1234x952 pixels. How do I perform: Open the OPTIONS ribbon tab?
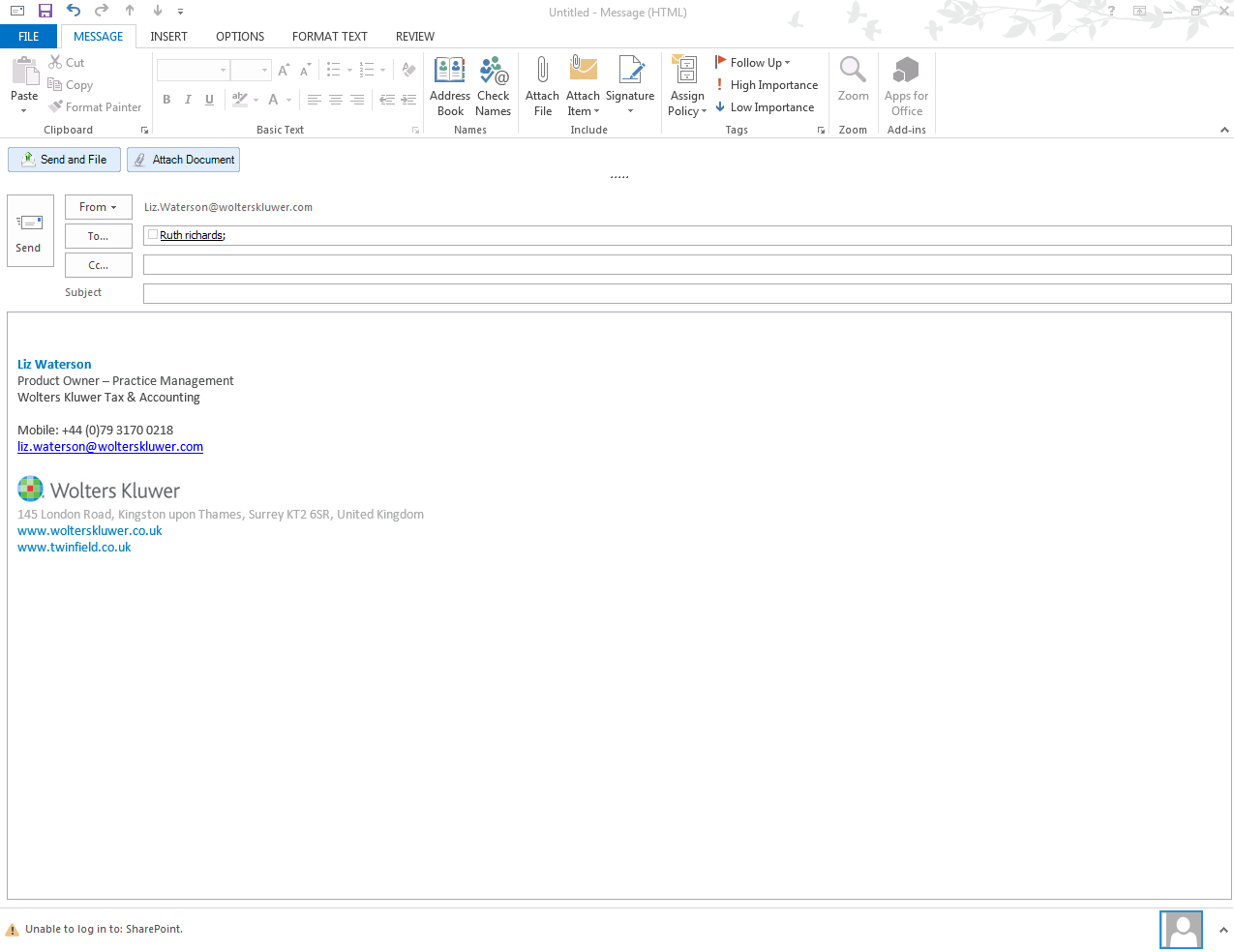click(240, 37)
